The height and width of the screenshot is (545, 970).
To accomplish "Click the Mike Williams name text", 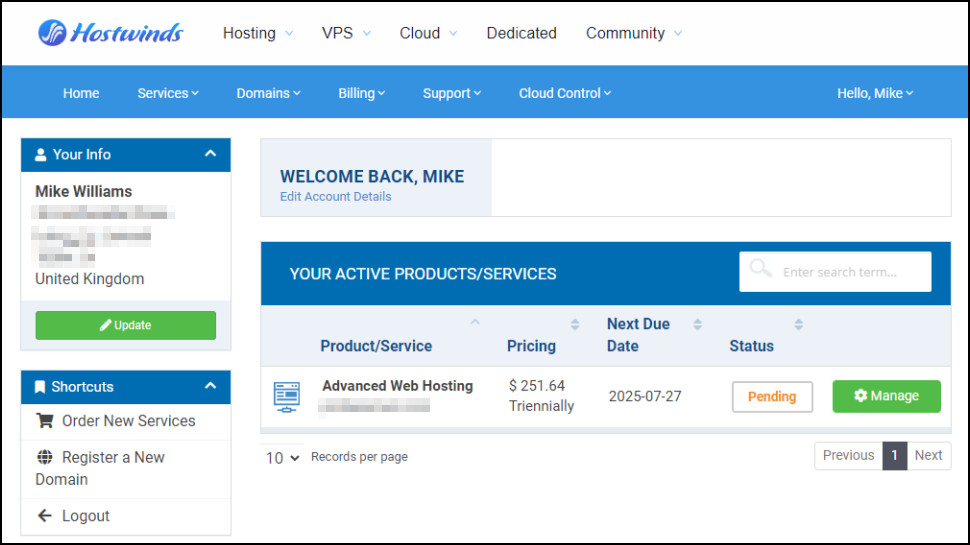I will click(x=84, y=192).
